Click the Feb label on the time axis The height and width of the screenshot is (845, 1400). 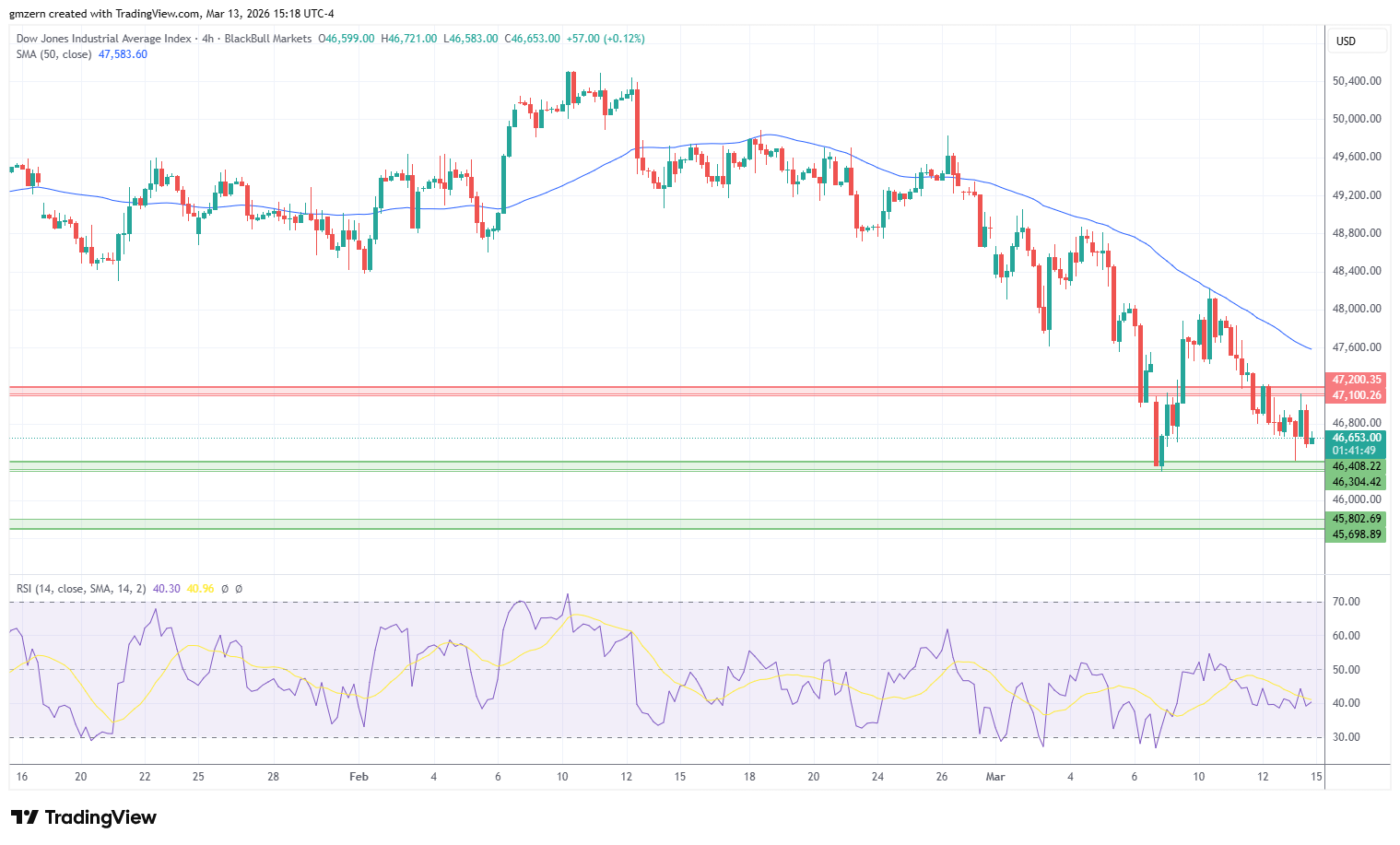click(x=359, y=777)
